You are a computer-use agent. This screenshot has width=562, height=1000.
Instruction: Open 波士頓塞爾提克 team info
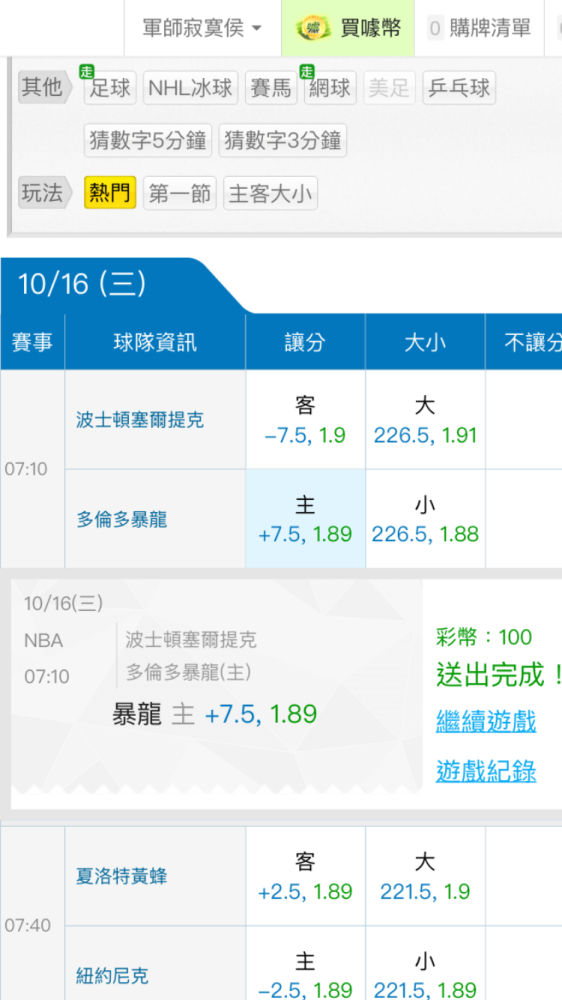140,420
